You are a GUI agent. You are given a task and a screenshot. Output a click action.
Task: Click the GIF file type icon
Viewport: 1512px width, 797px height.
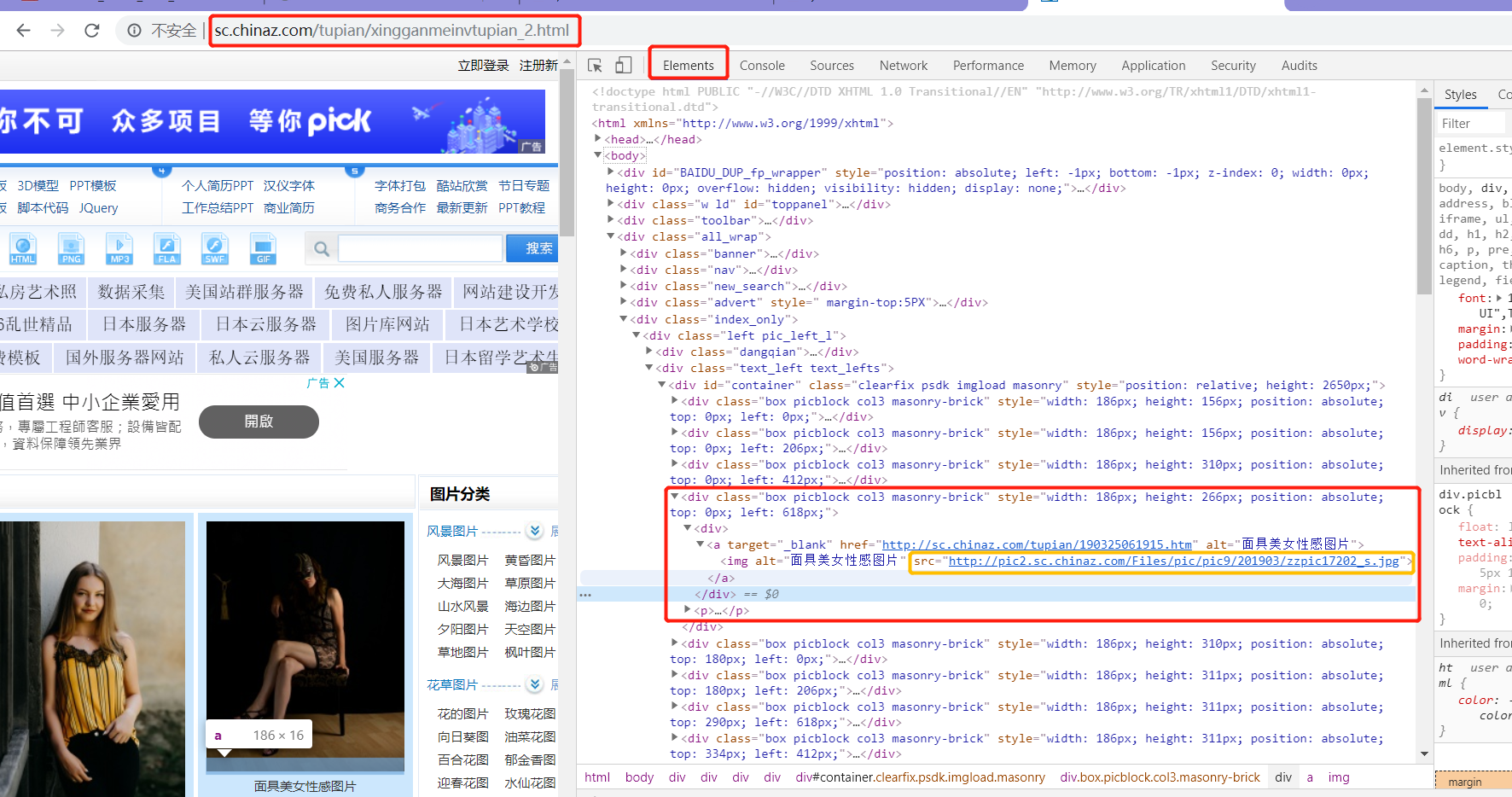point(263,249)
